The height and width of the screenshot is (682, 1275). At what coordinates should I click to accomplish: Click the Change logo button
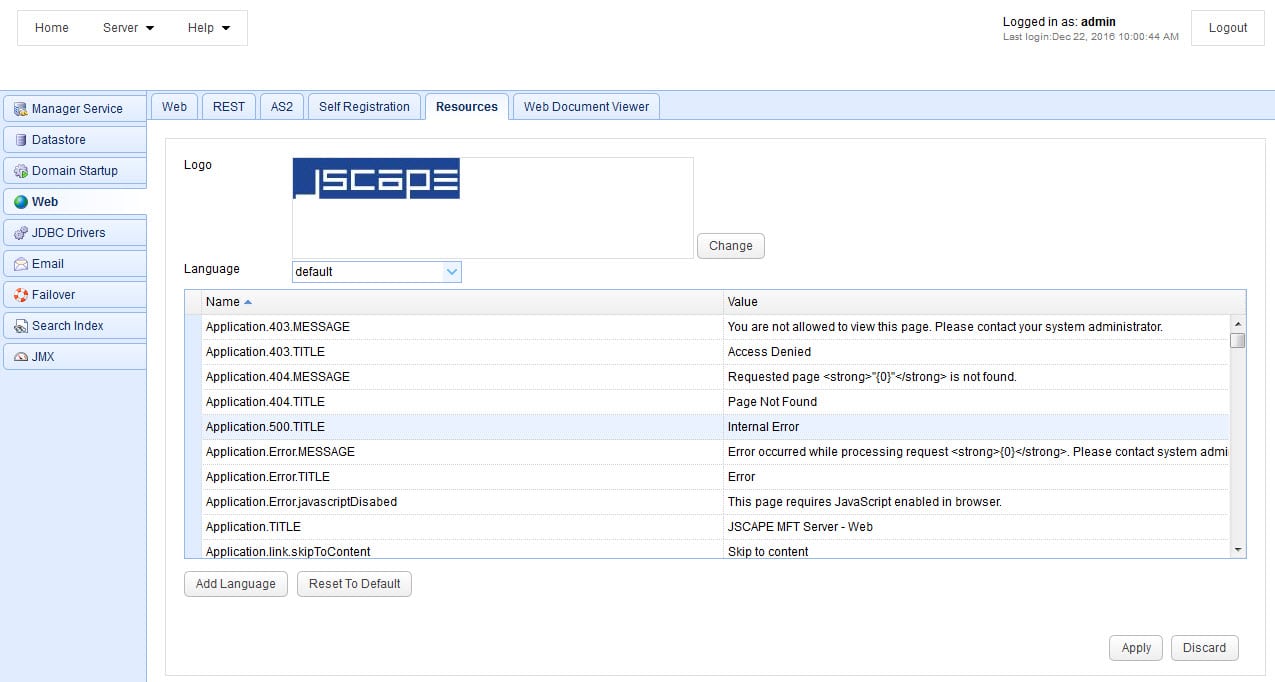pos(730,246)
